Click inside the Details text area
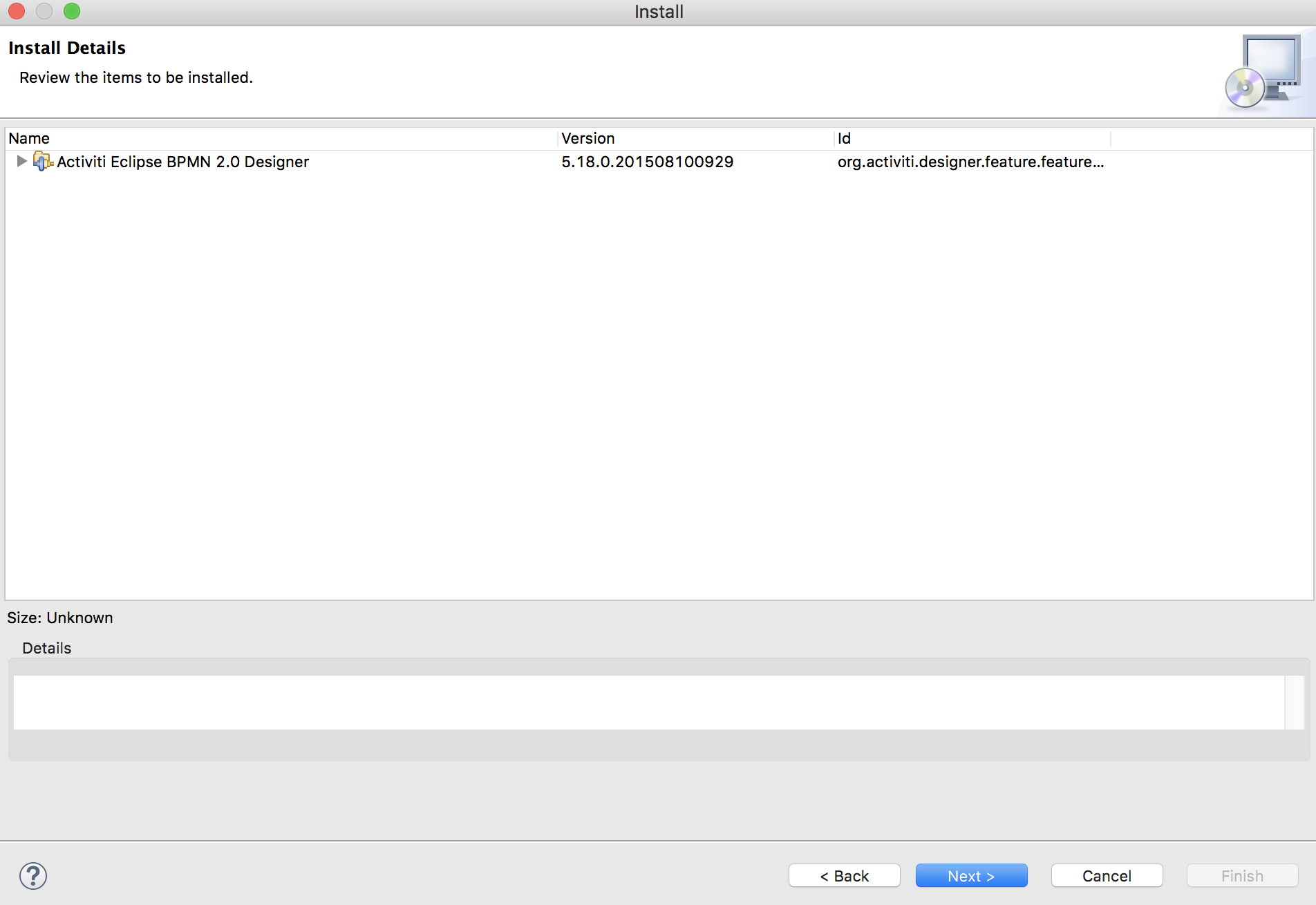1316x905 pixels. pyautogui.click(x=648, y=702)
